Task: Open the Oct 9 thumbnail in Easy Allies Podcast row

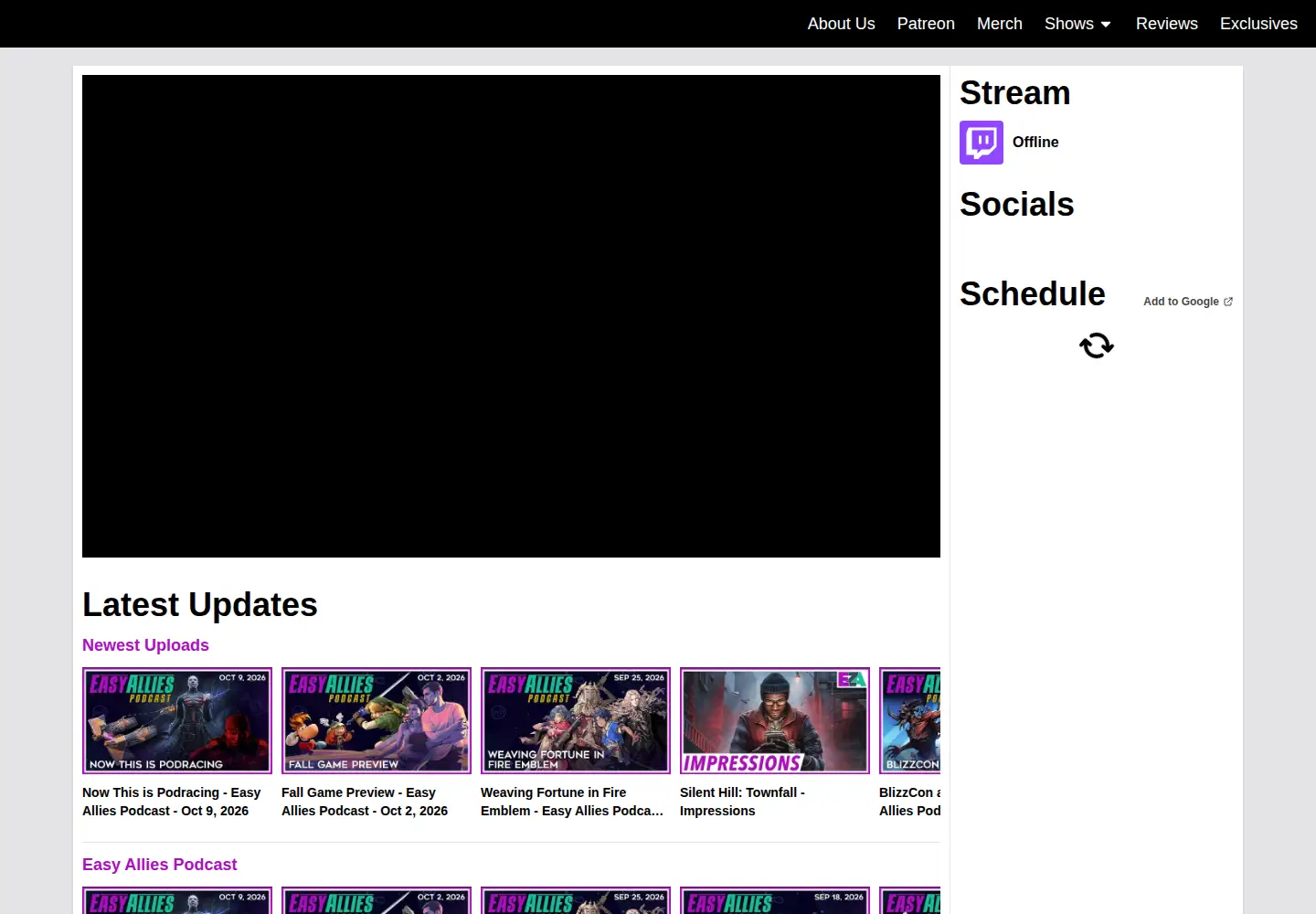Action: click(177, 900)
